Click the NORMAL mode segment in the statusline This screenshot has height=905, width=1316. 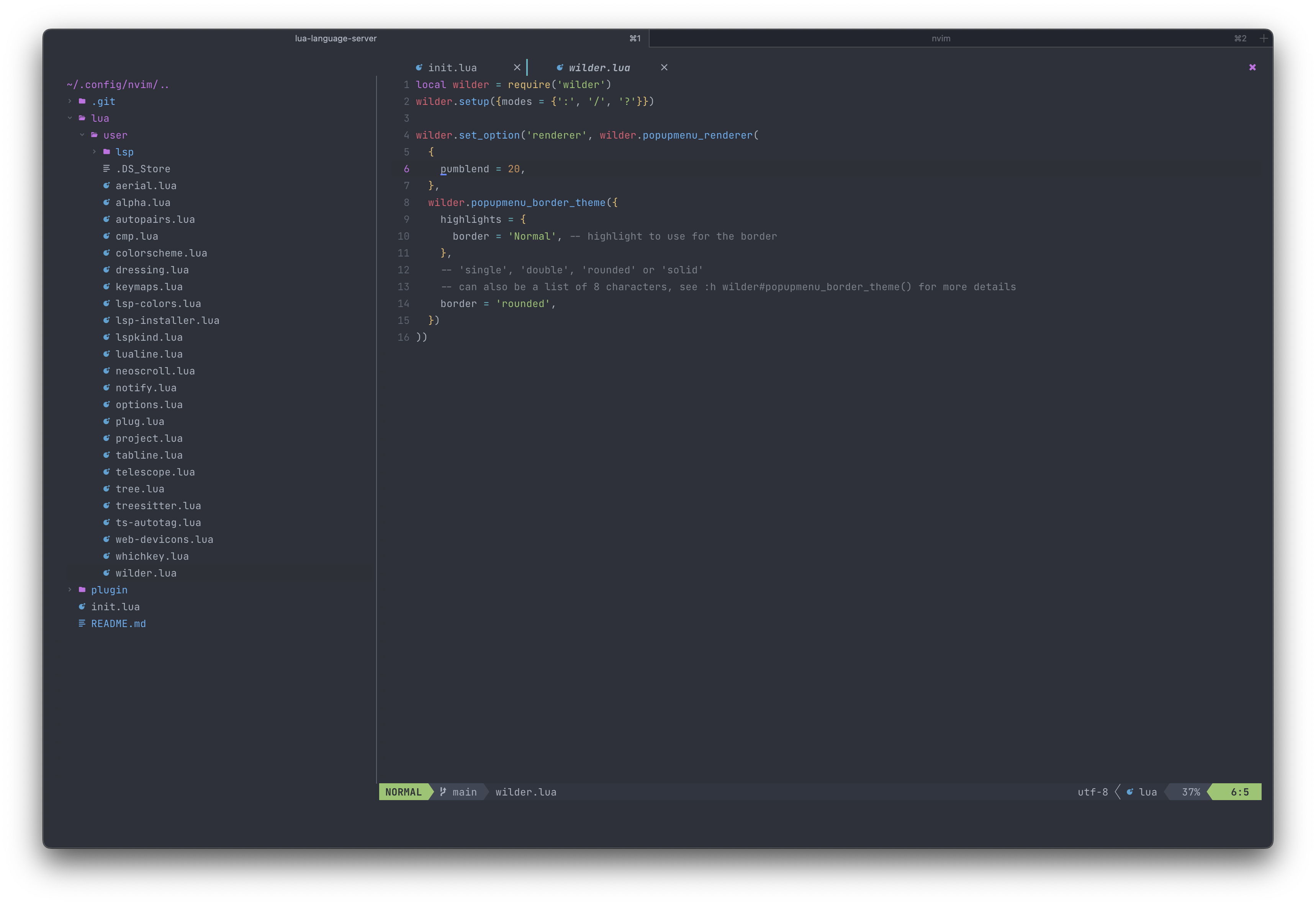click(404, 792)
